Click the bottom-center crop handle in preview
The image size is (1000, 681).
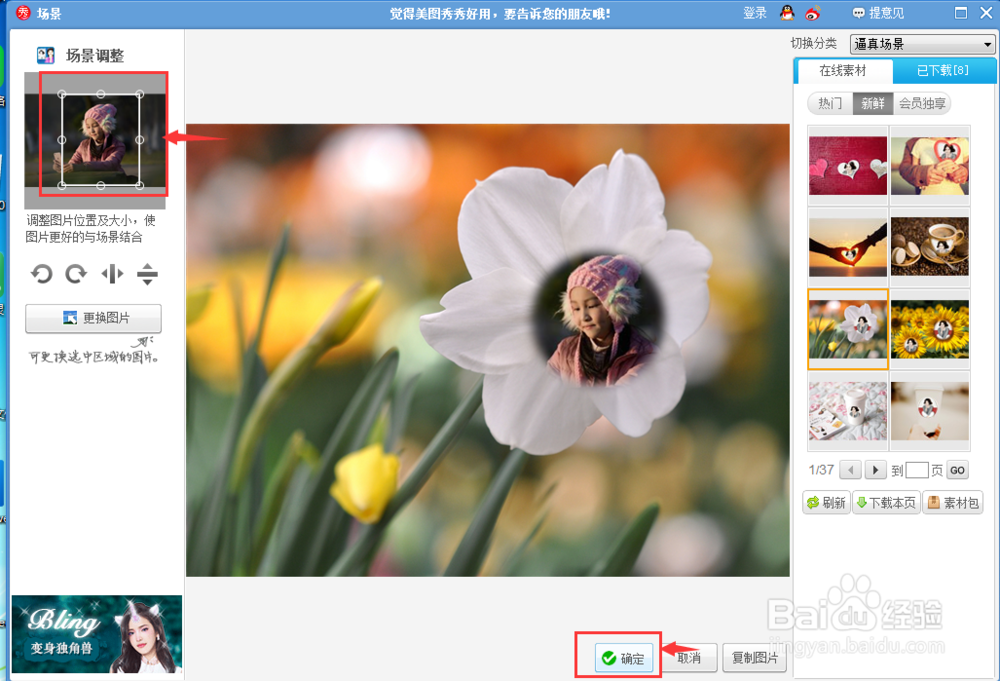pos(101,186)
